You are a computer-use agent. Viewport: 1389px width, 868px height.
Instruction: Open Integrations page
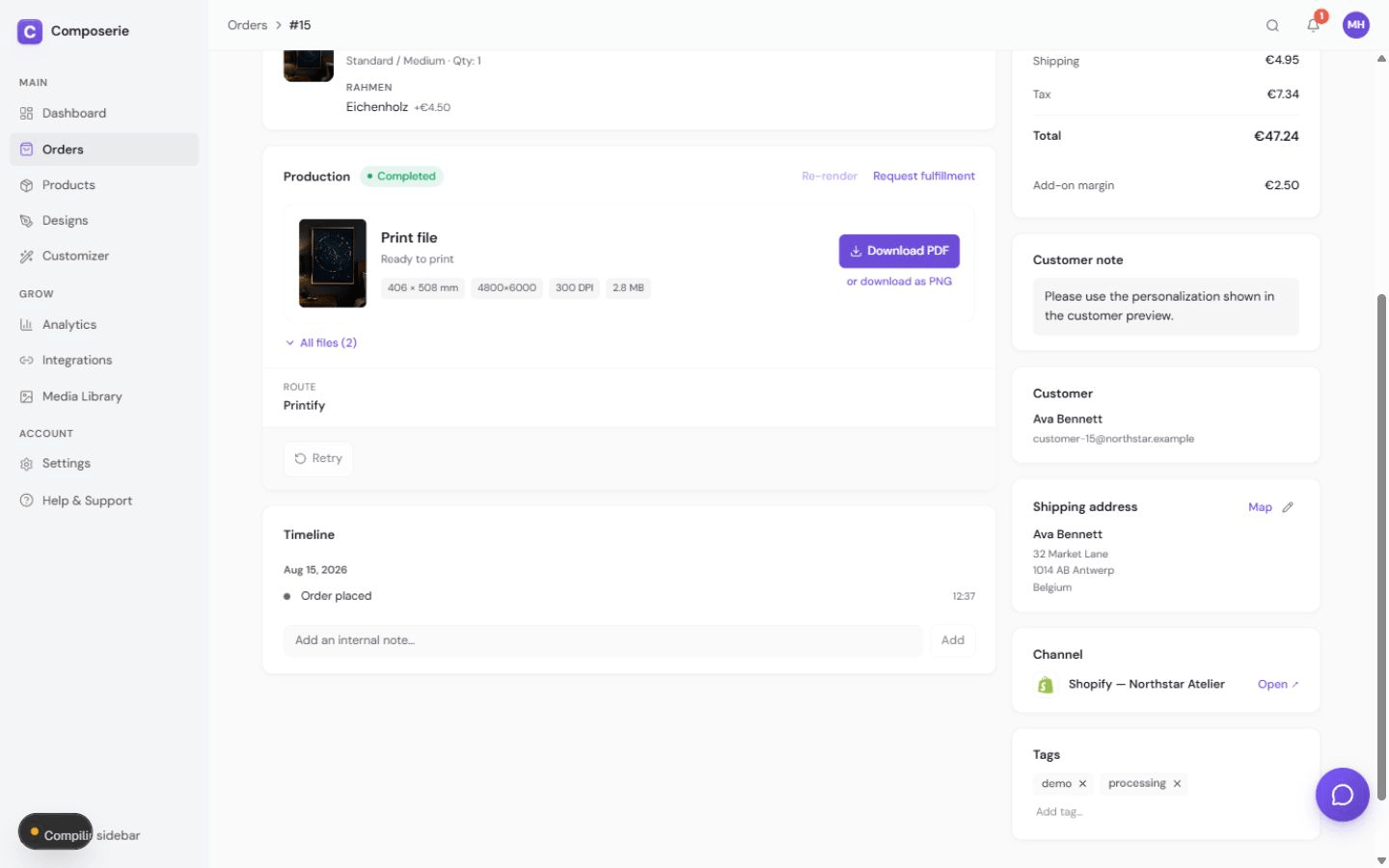click(104, 361)
